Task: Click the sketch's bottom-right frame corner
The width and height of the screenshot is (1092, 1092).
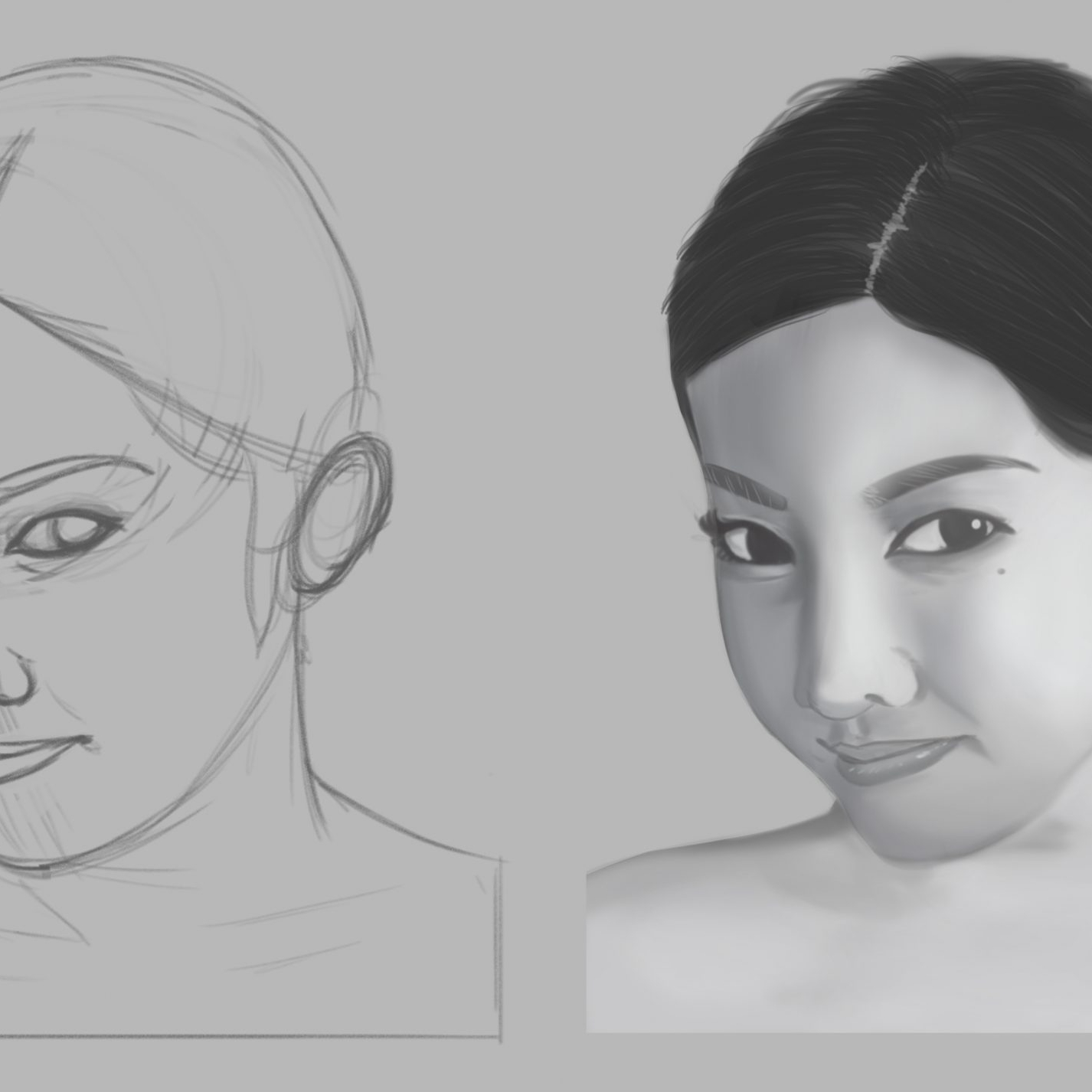Action: click(499, 1038)
